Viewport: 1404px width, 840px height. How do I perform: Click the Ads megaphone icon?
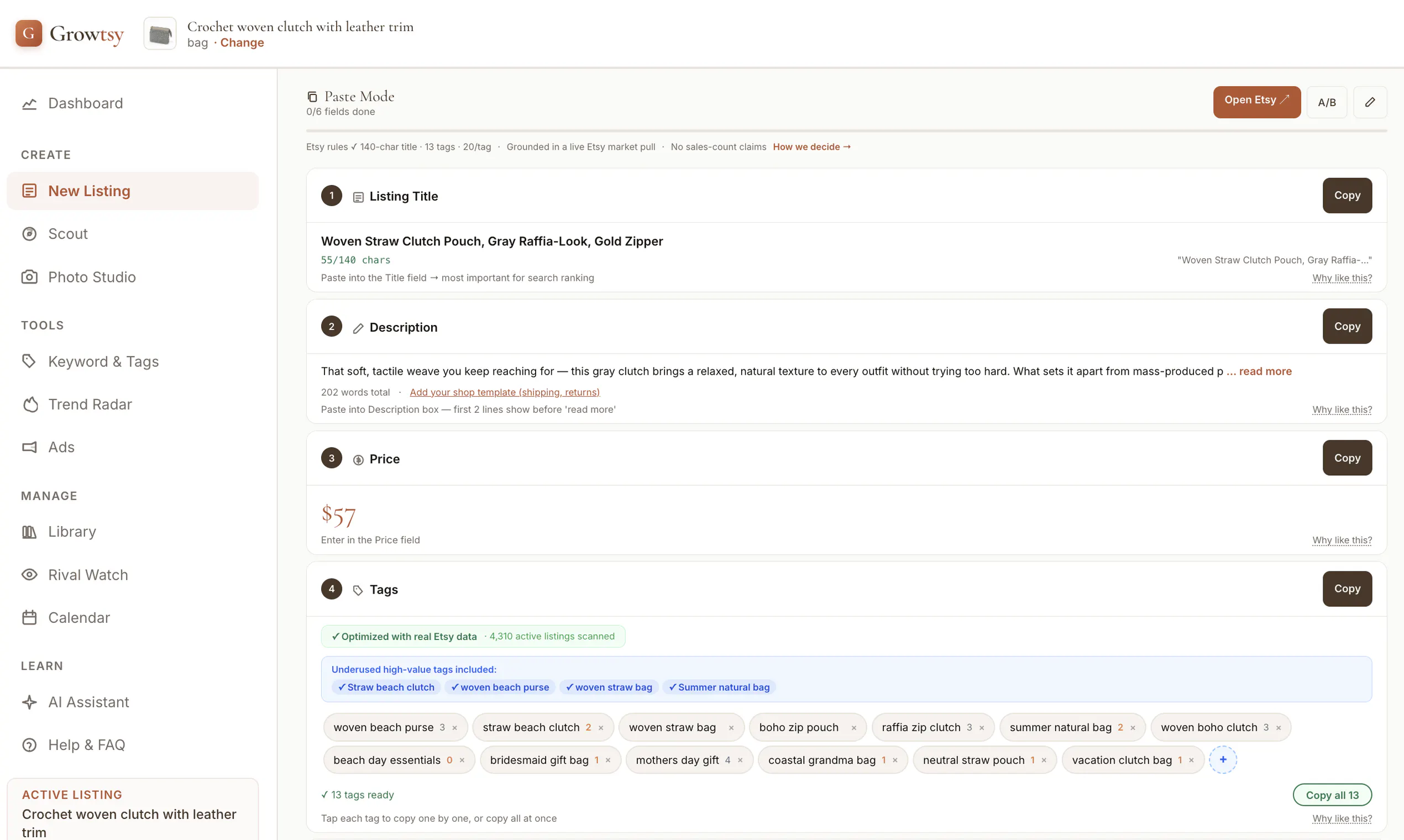(x=29, y=447)
